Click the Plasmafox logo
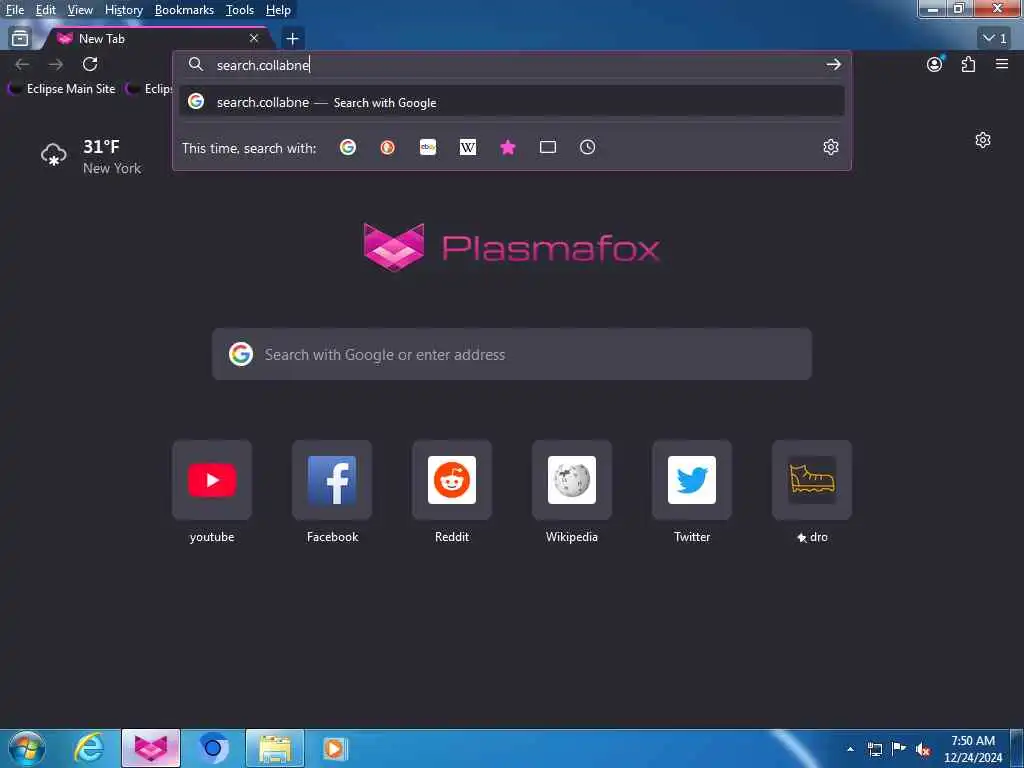Viewport: 1024px width, 768px height. tap(511, 247)
